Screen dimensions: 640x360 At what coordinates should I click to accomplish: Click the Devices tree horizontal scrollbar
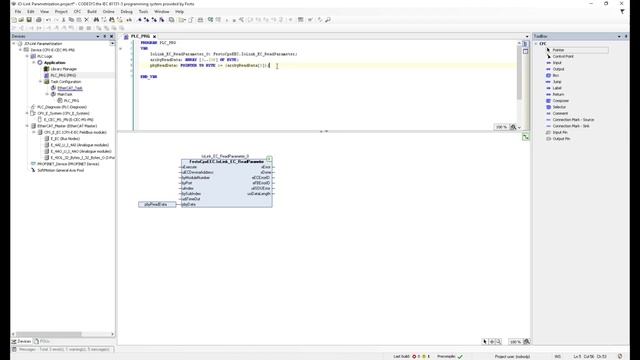coord(49,334)
